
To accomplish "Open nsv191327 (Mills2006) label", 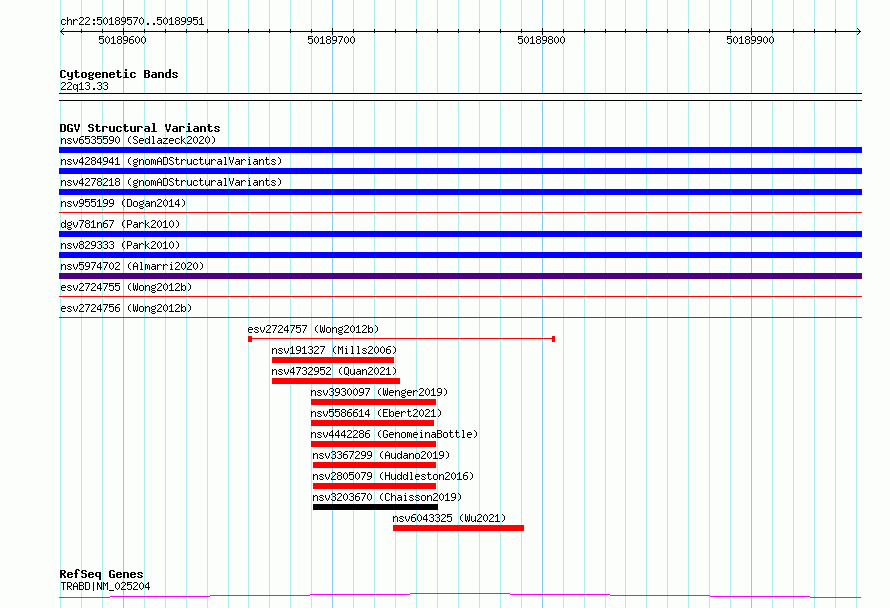I will pyautogui.click(x=334, y=350).
